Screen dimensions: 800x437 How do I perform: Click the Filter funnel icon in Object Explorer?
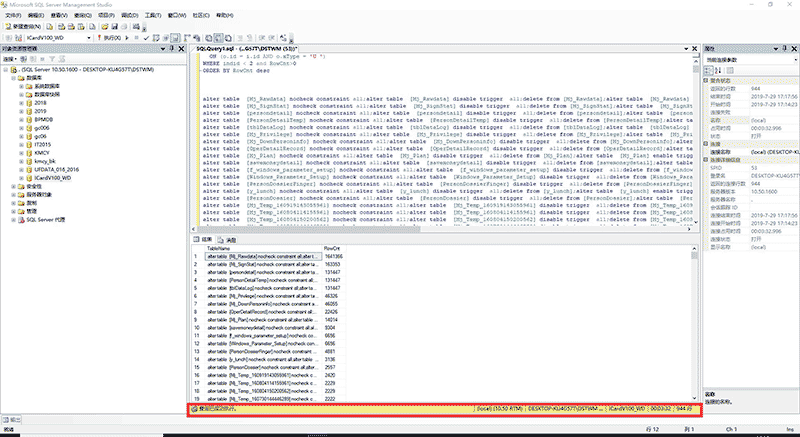coord(52,59)
